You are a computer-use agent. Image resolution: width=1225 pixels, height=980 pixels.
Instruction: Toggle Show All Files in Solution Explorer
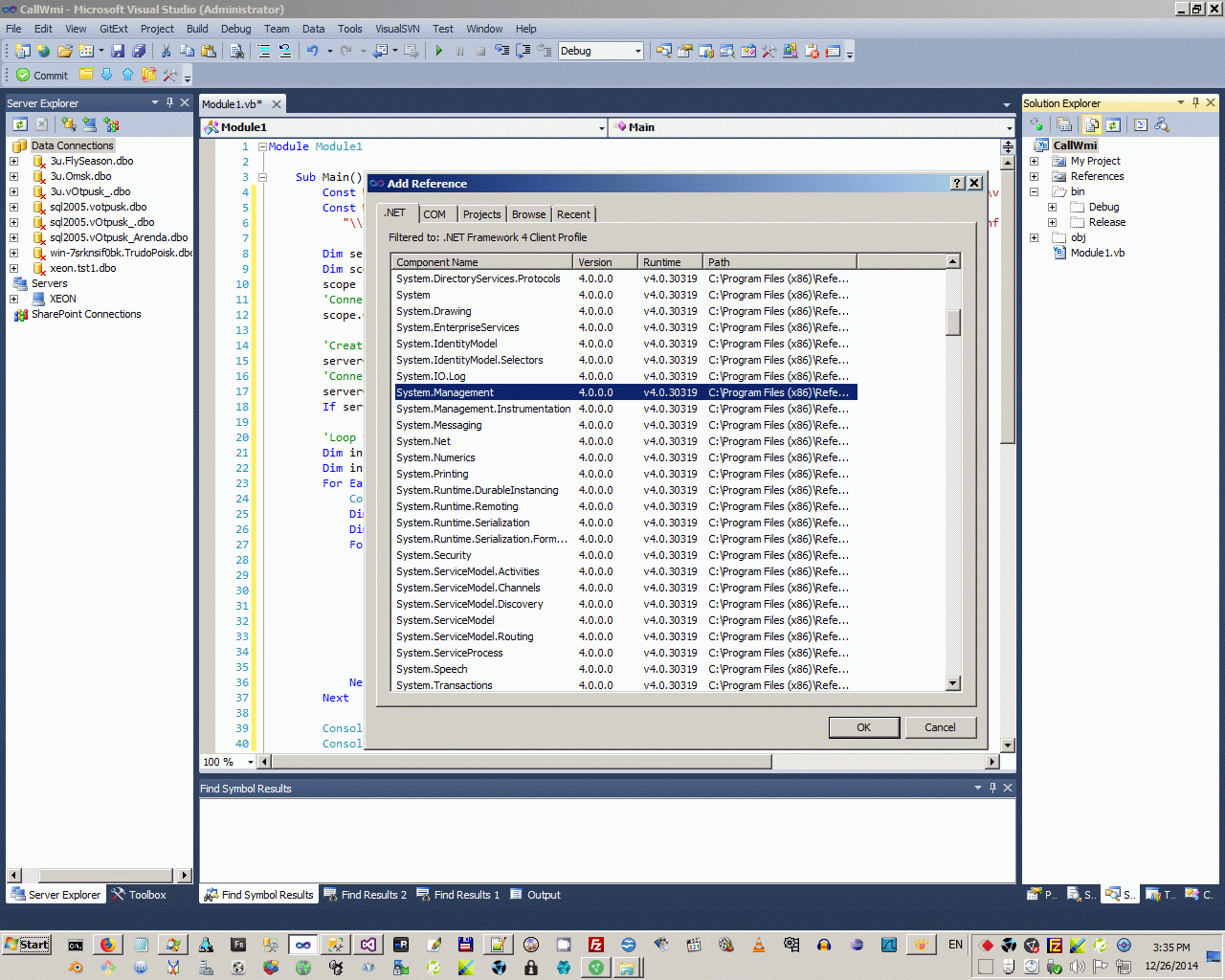pyautogui.click(x=1092, y=124)
